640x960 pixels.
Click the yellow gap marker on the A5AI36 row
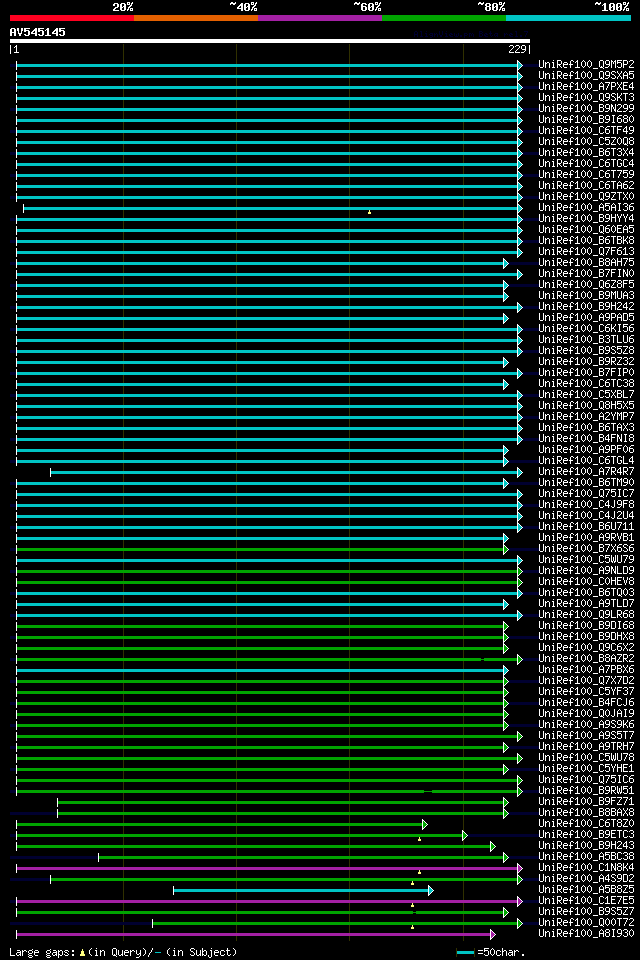[369, 212]
